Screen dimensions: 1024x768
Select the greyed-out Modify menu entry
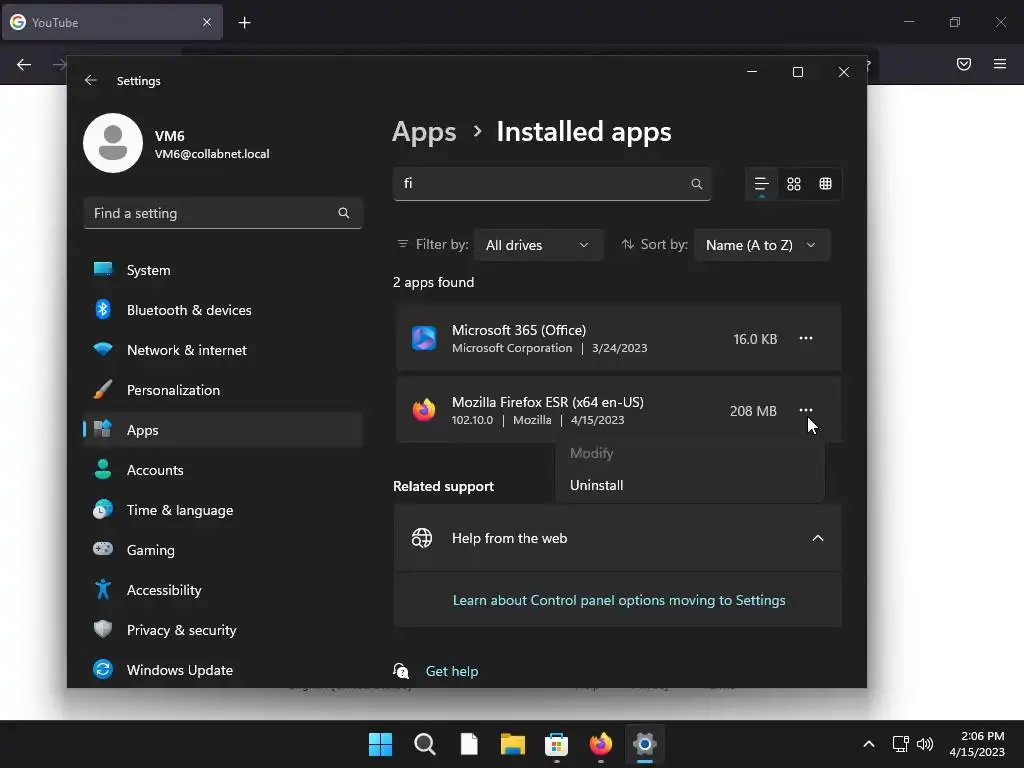(x=690, y=453)
